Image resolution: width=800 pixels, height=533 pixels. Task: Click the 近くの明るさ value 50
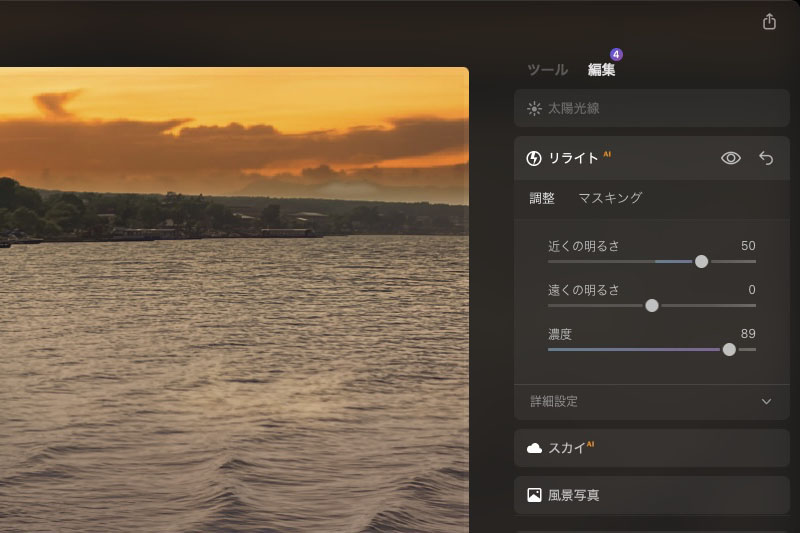(748, 246)
